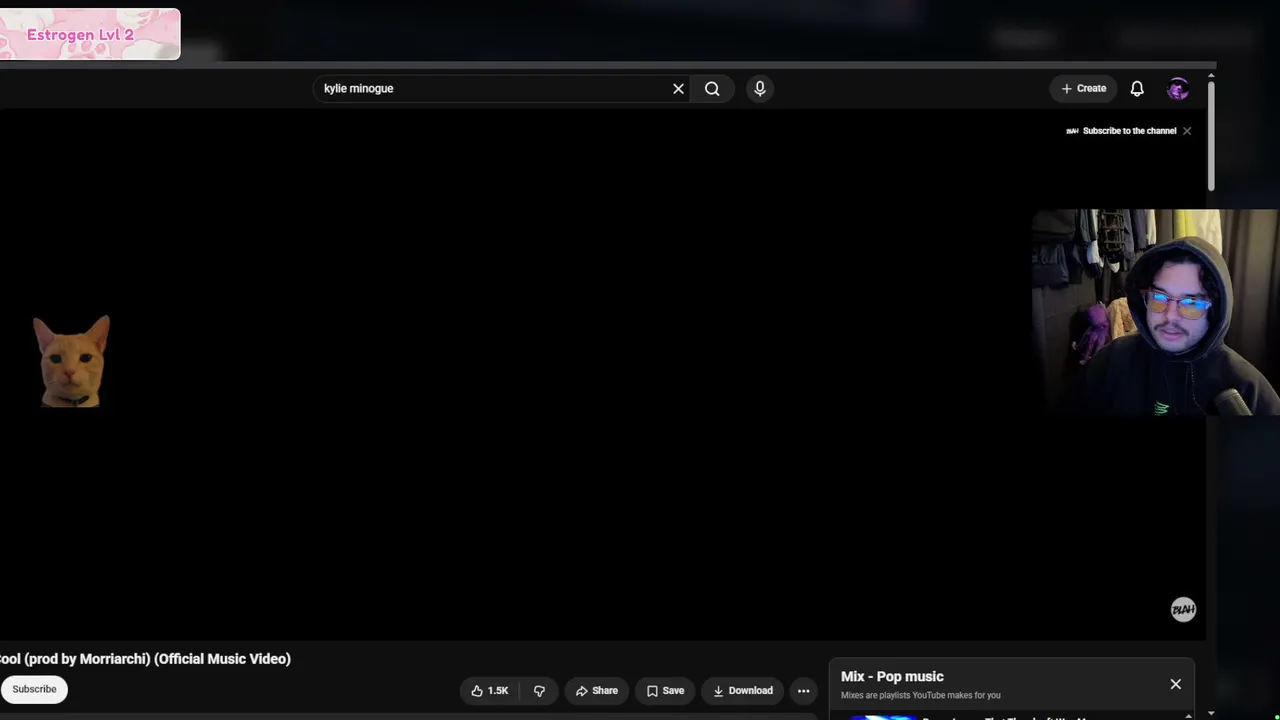Open the more actions ellipsis menu

803,691
